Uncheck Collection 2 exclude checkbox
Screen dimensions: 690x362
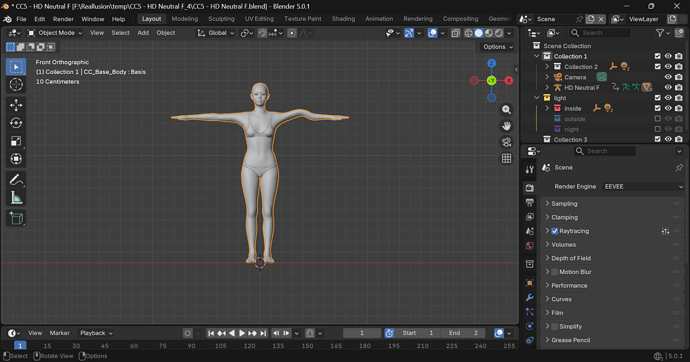(657, 66)
